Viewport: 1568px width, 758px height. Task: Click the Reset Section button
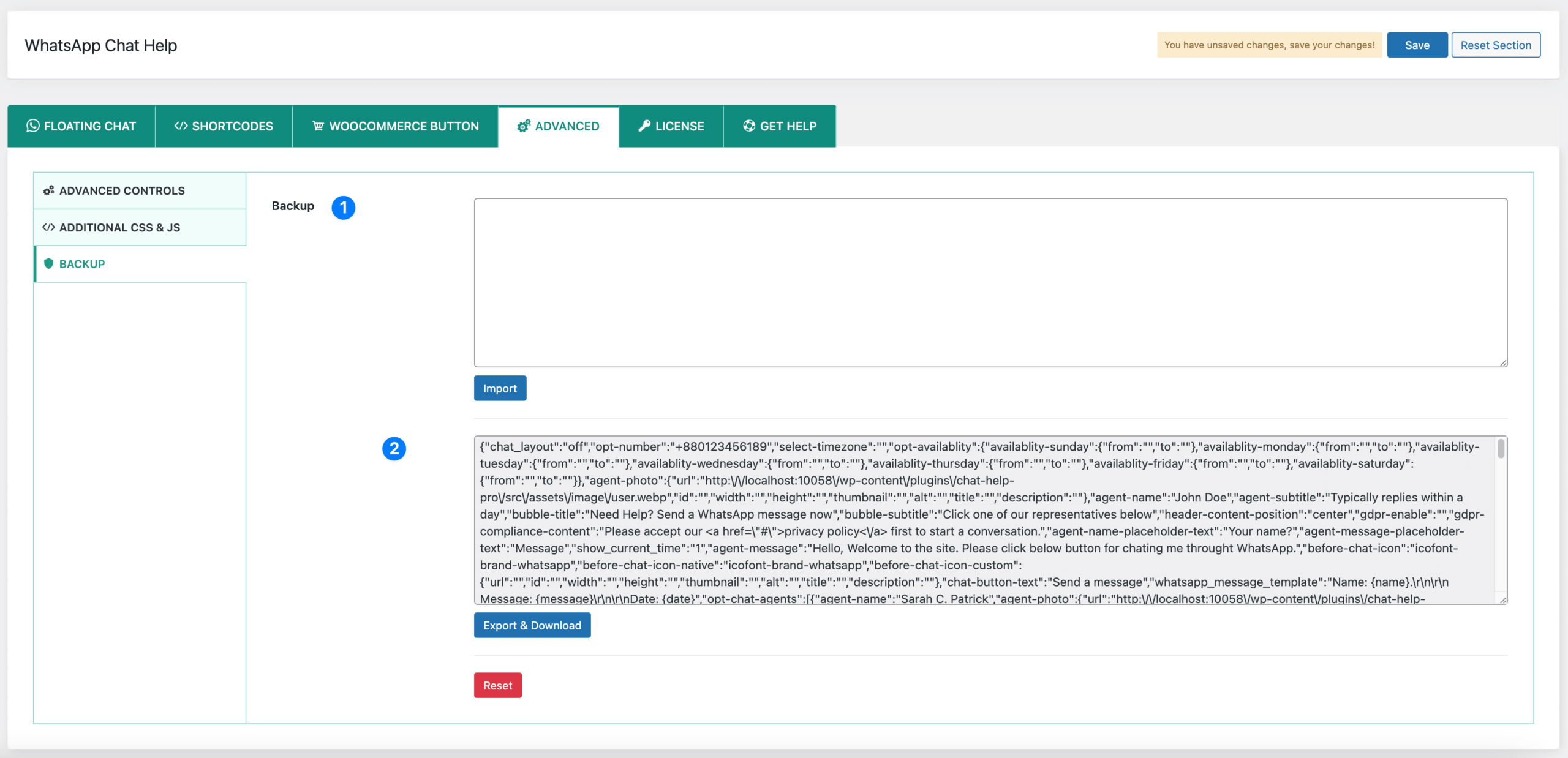point(1496,45)
